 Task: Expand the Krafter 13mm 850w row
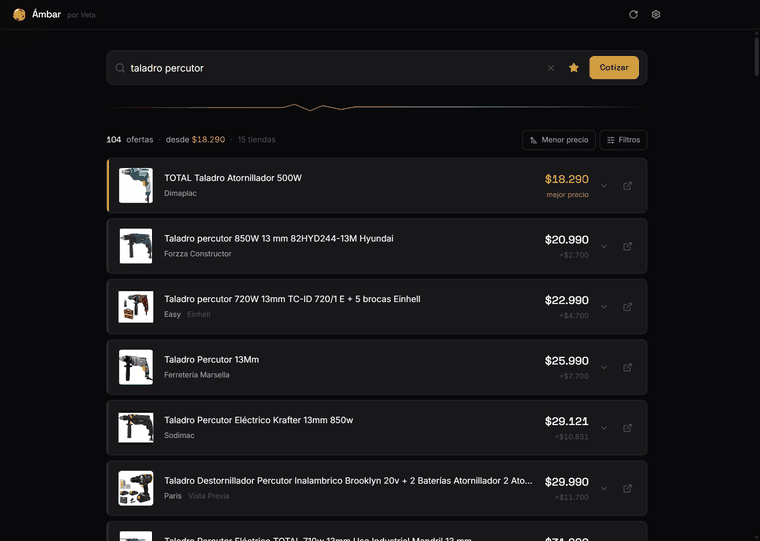click(604, 428)
